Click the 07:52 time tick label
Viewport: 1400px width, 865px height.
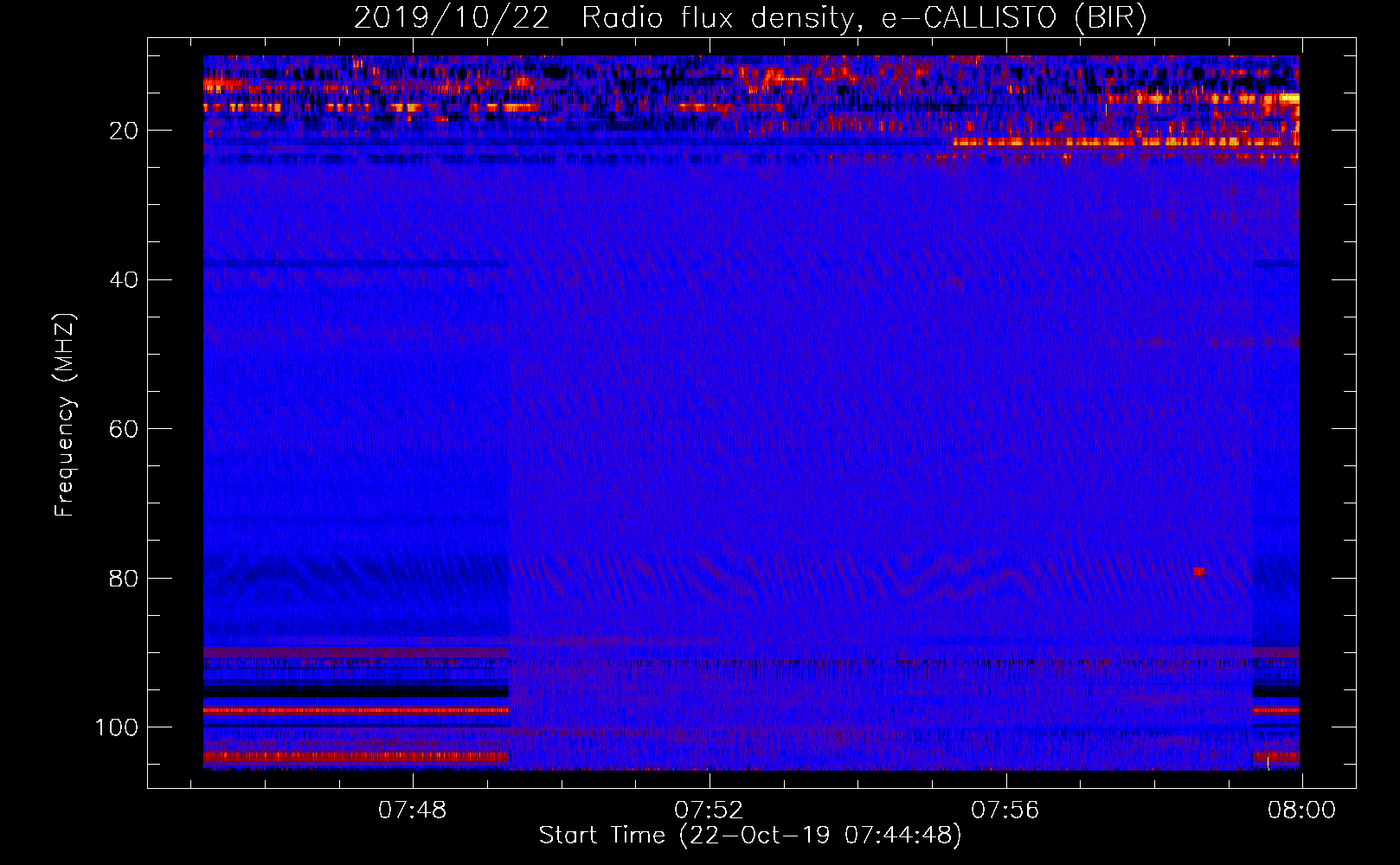(x=709, y=811)
